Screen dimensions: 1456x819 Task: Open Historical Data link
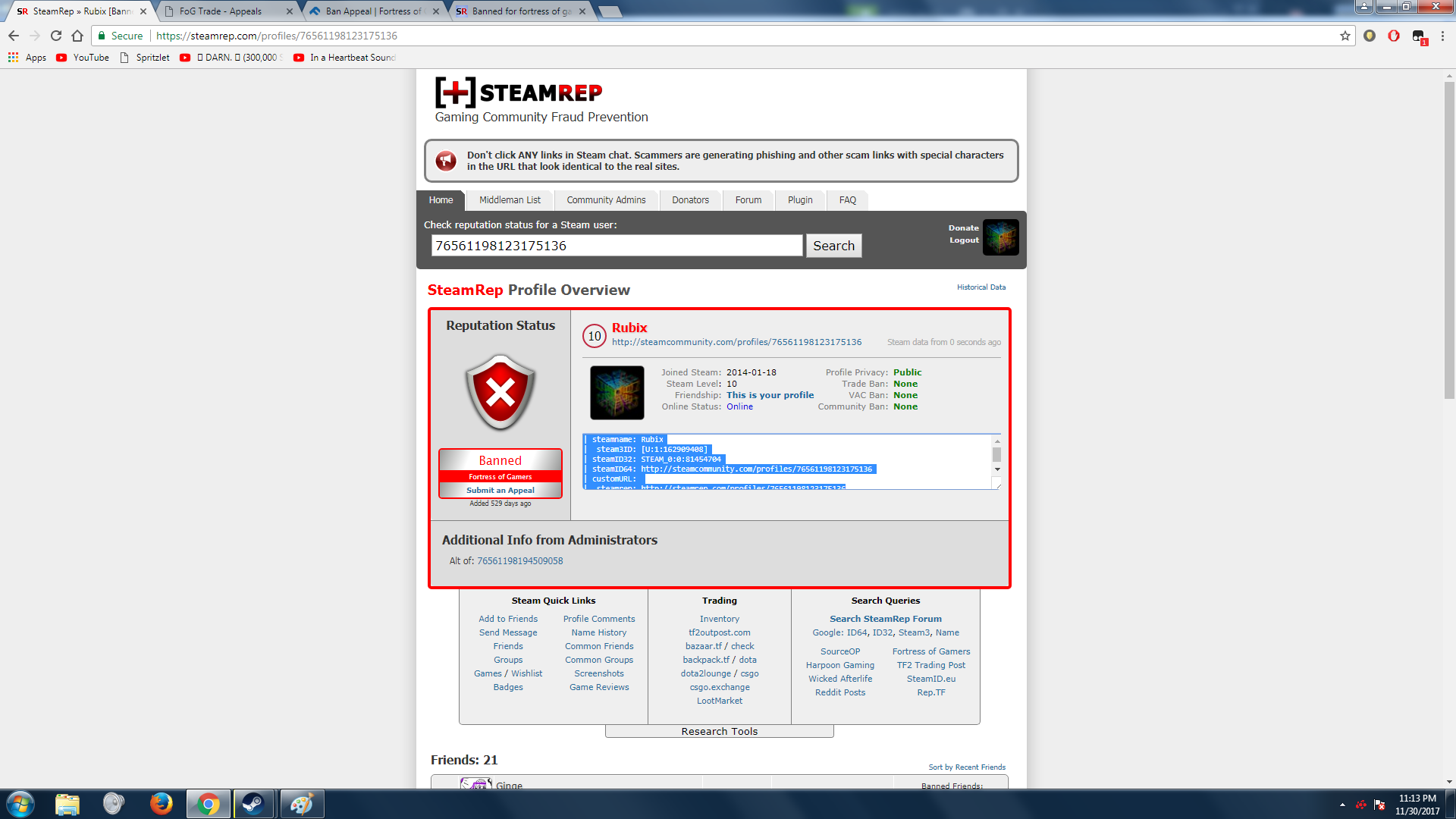(981, 287)
